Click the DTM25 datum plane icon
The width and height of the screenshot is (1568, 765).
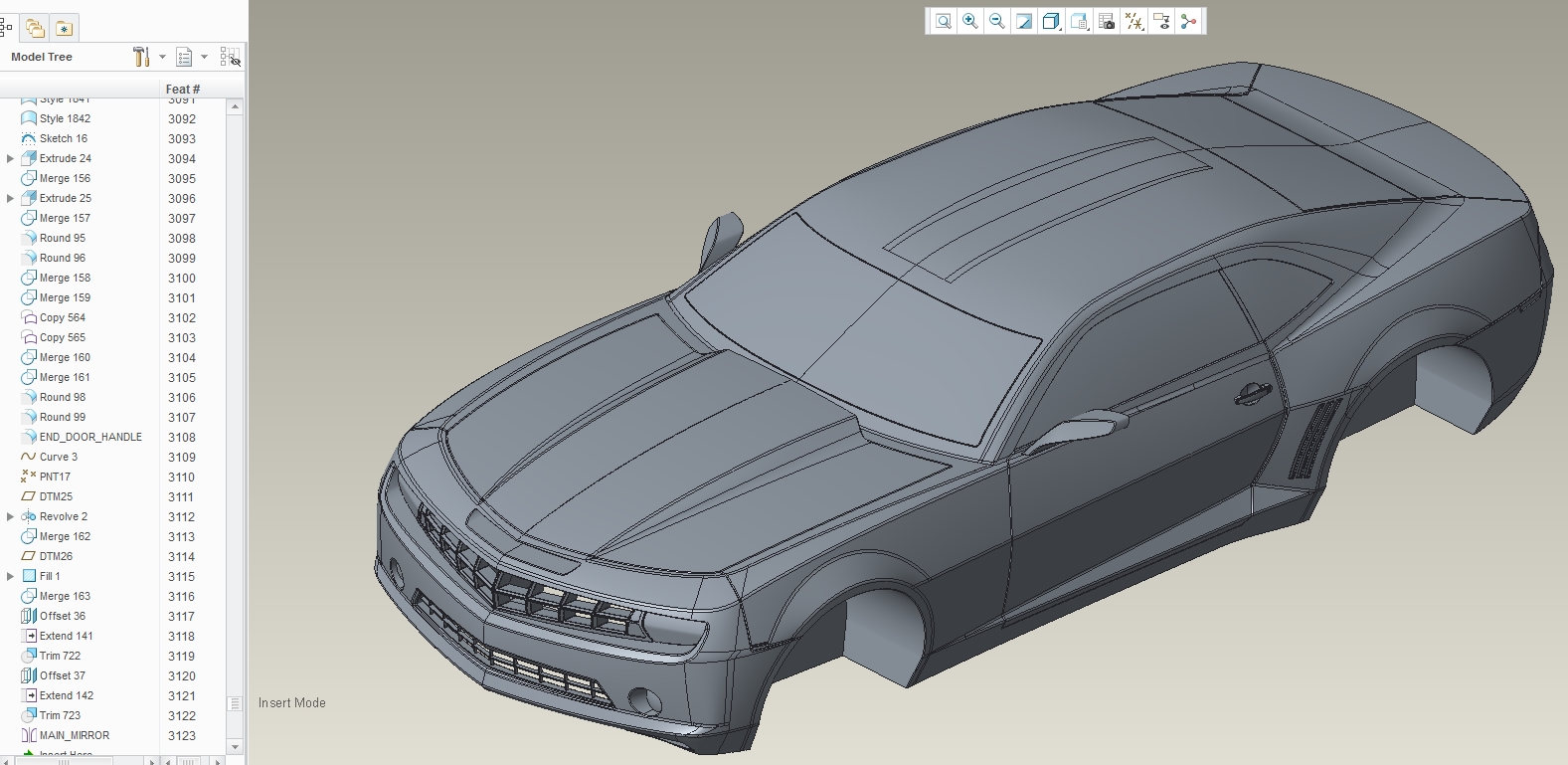tap(29, 496)
